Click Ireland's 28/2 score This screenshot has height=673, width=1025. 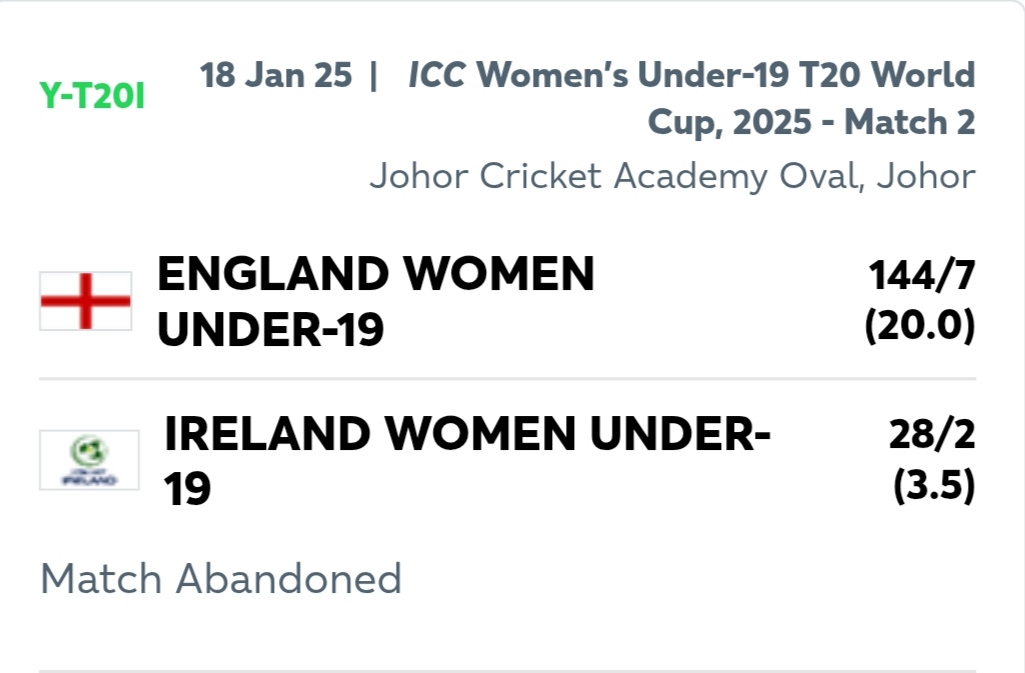(932, 435)
